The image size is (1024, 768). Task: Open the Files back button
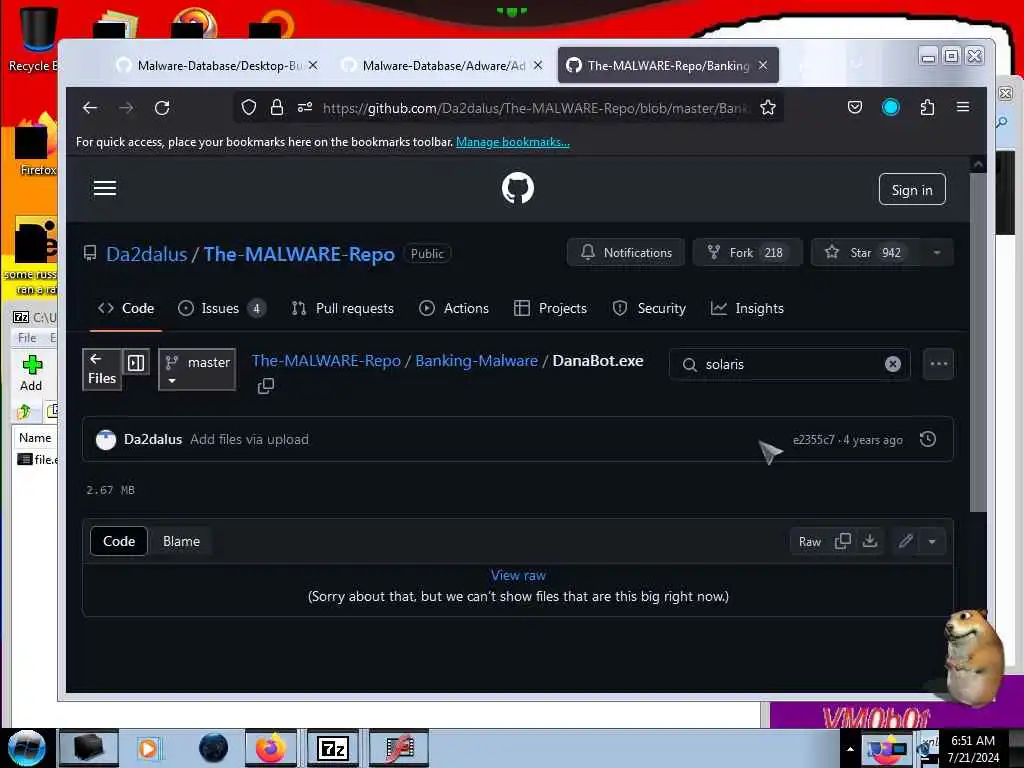point(102,370)
